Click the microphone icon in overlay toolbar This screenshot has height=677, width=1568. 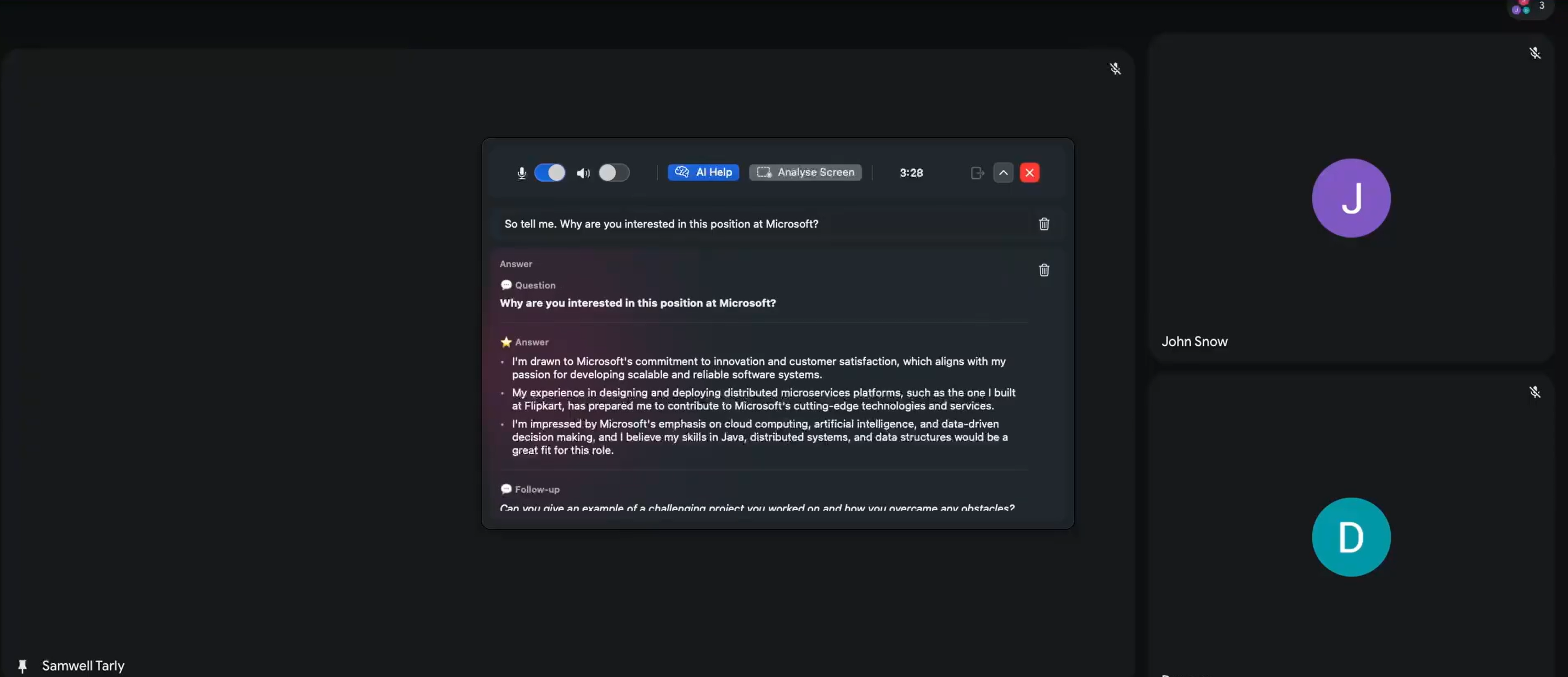(x=522, y=173)
